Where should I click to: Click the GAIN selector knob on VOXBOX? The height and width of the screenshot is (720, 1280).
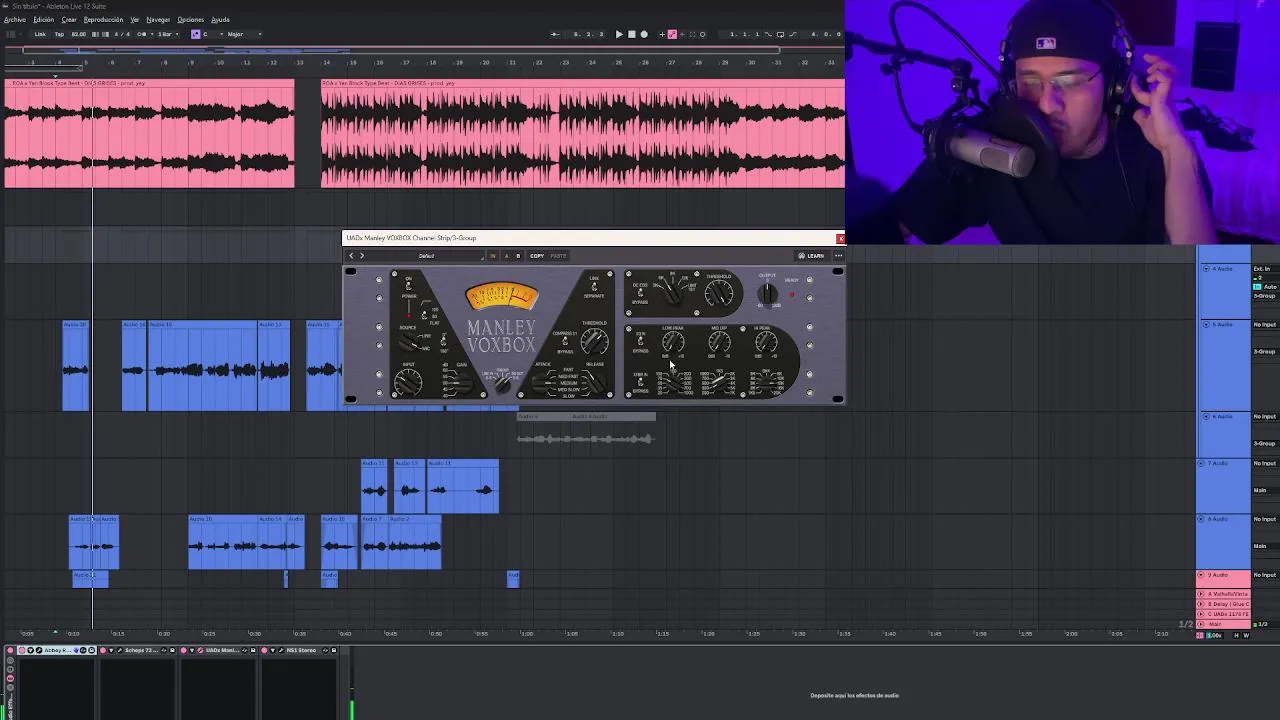[463, 383]
